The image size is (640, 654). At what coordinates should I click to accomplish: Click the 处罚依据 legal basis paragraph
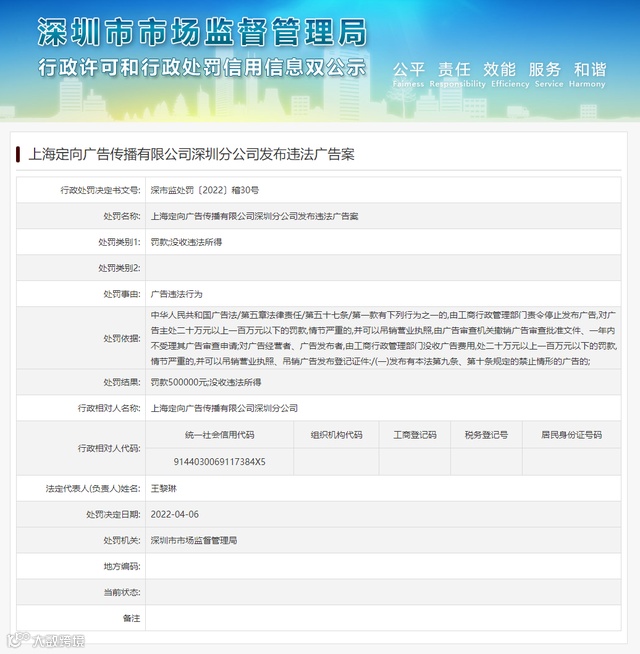[383, 338]
